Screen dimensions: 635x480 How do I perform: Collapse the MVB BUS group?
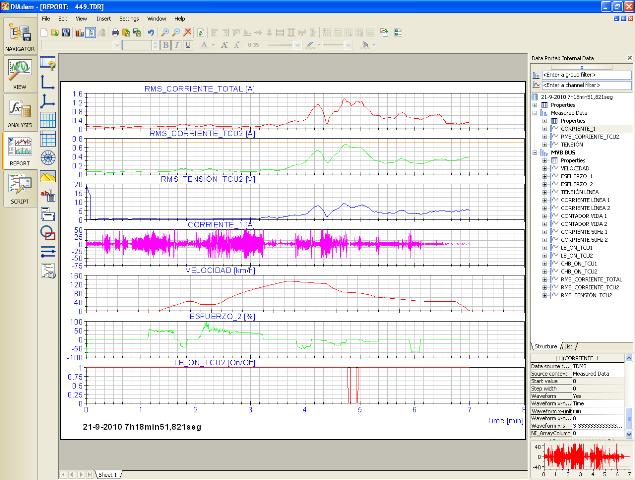pos(535,153)
